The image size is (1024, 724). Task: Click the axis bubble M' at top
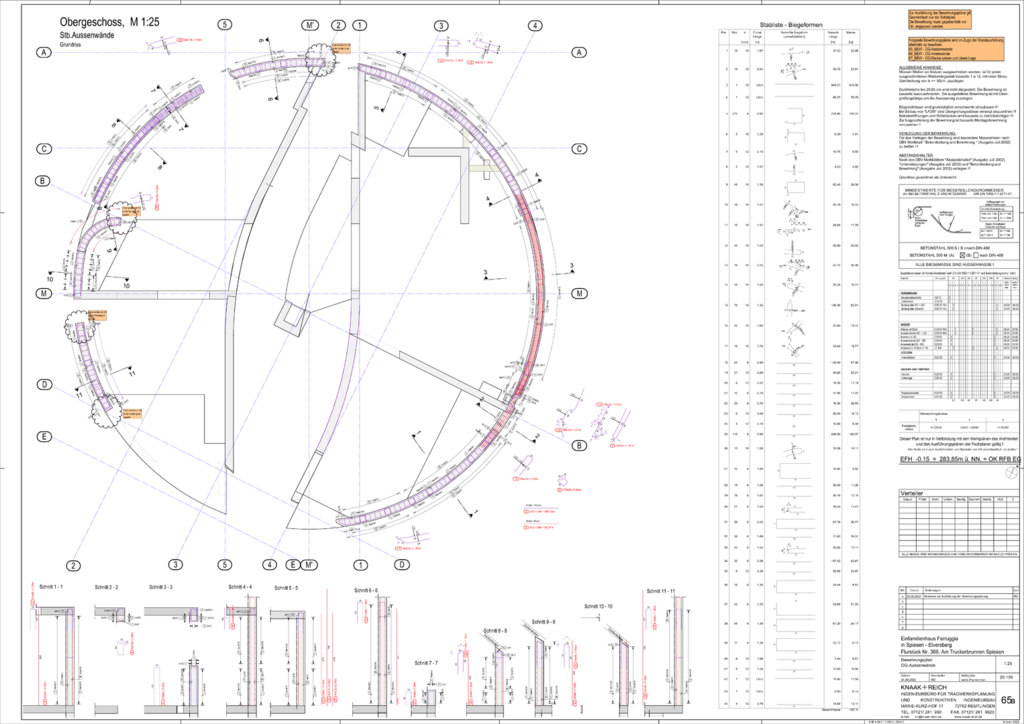coord(312,25)
